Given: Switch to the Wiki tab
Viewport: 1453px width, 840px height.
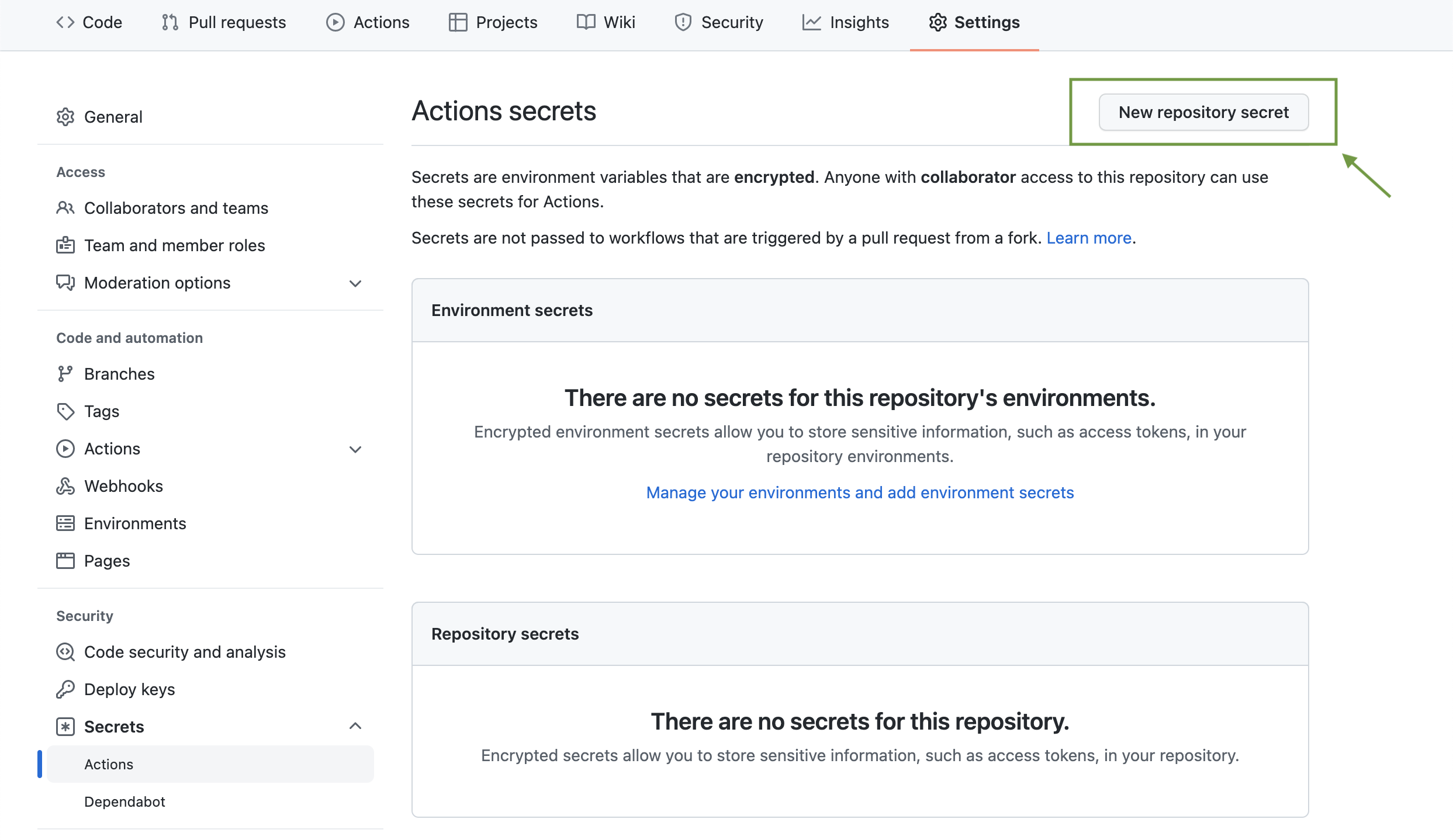Looking at the screenshot, I should (x=605, y=22).
